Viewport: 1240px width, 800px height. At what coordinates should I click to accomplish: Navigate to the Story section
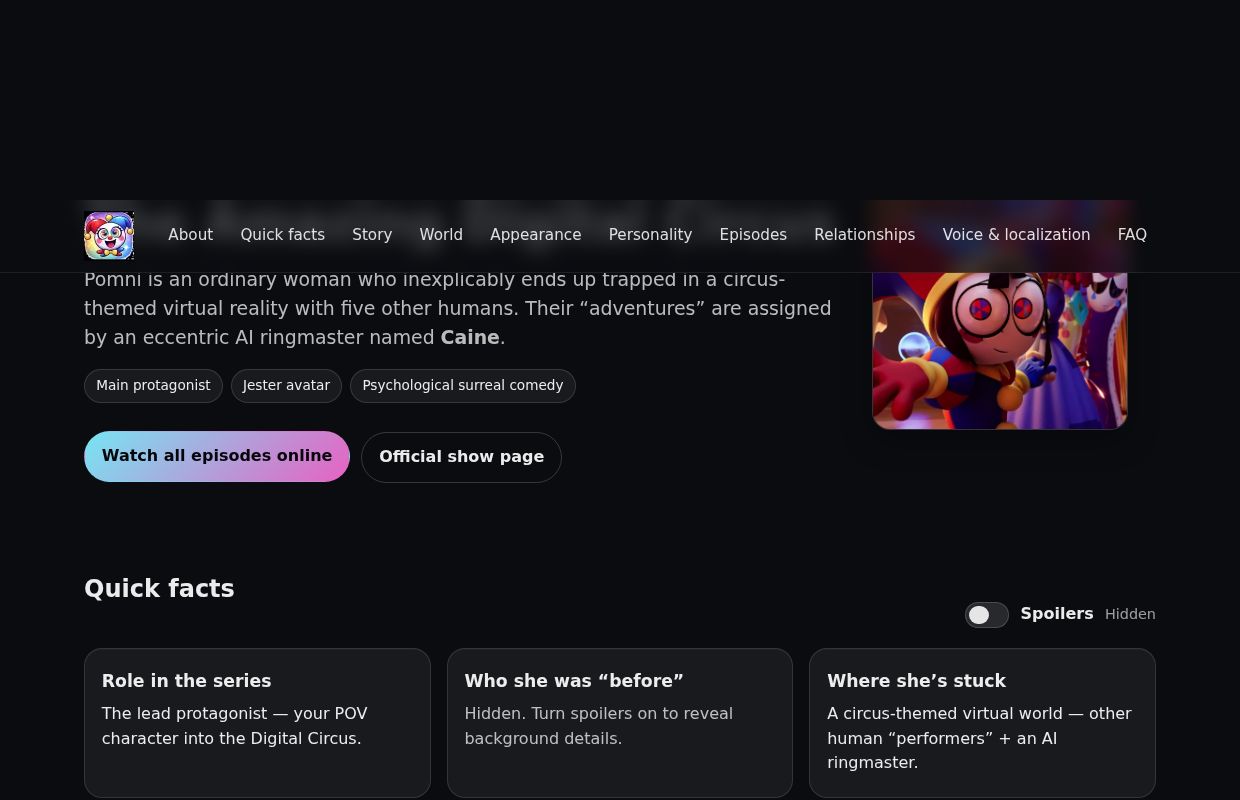[x=372, y=235]
